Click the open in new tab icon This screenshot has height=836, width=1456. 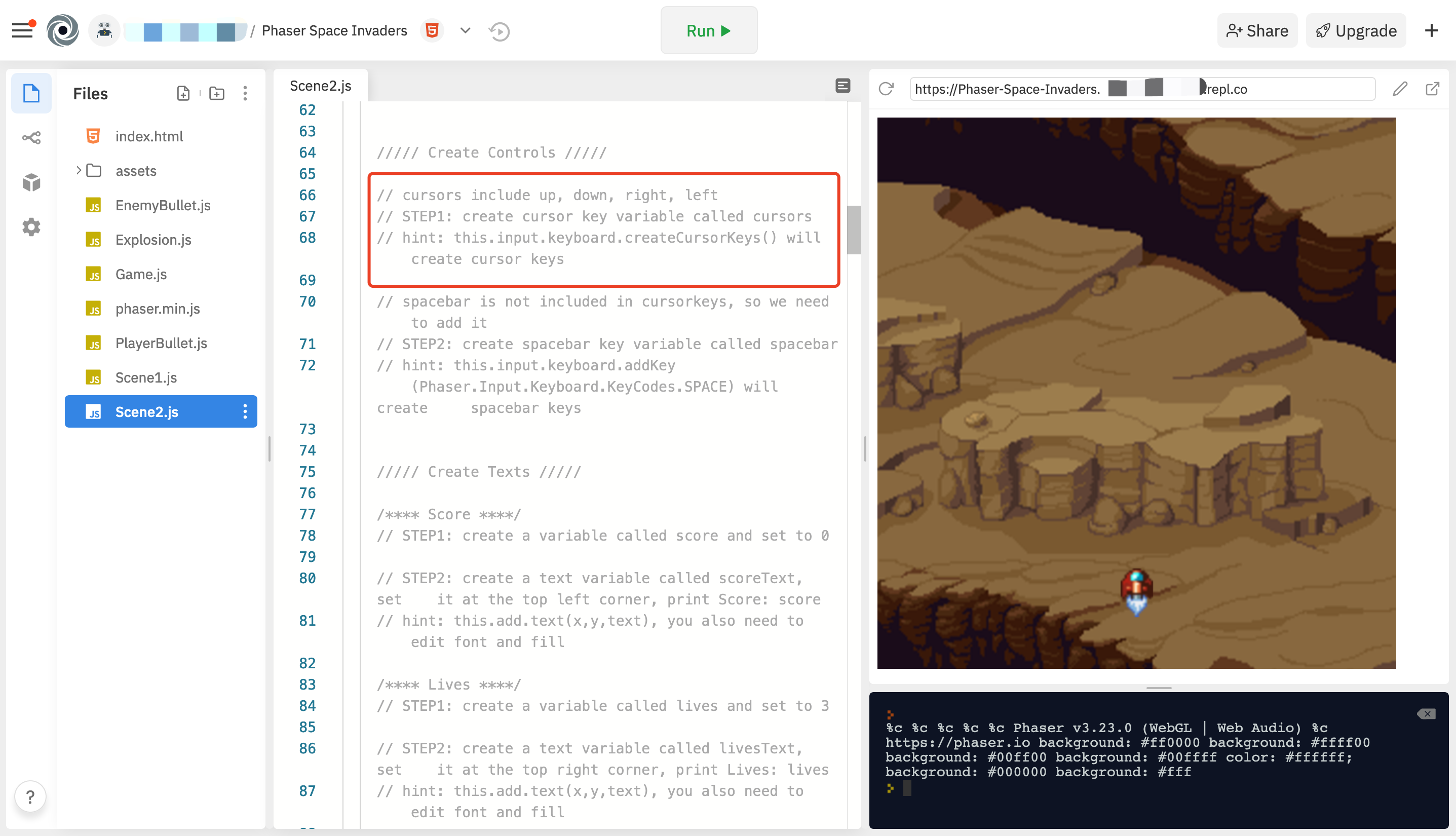pos(1433,89)
